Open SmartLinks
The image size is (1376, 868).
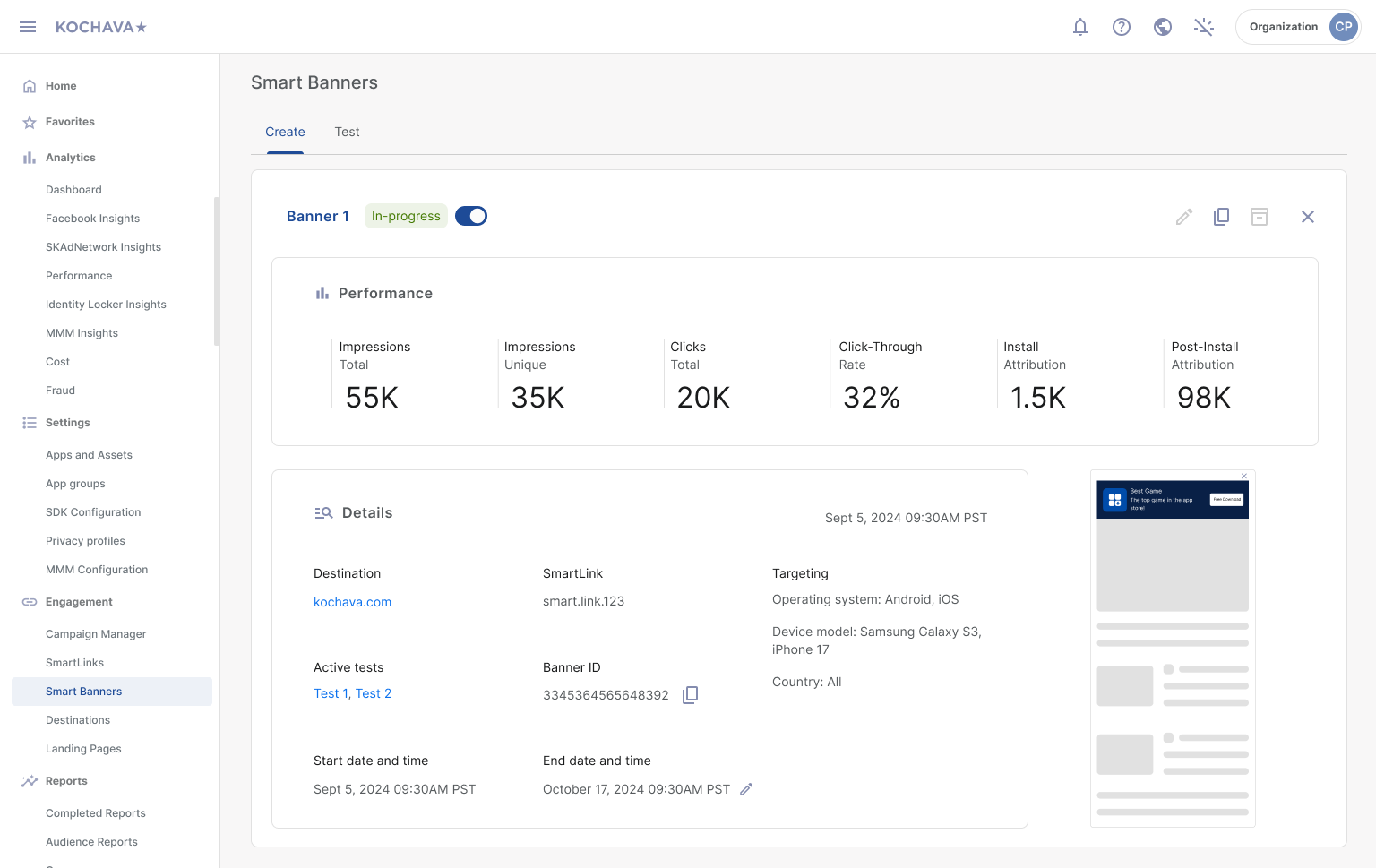[x=74, y=663]
